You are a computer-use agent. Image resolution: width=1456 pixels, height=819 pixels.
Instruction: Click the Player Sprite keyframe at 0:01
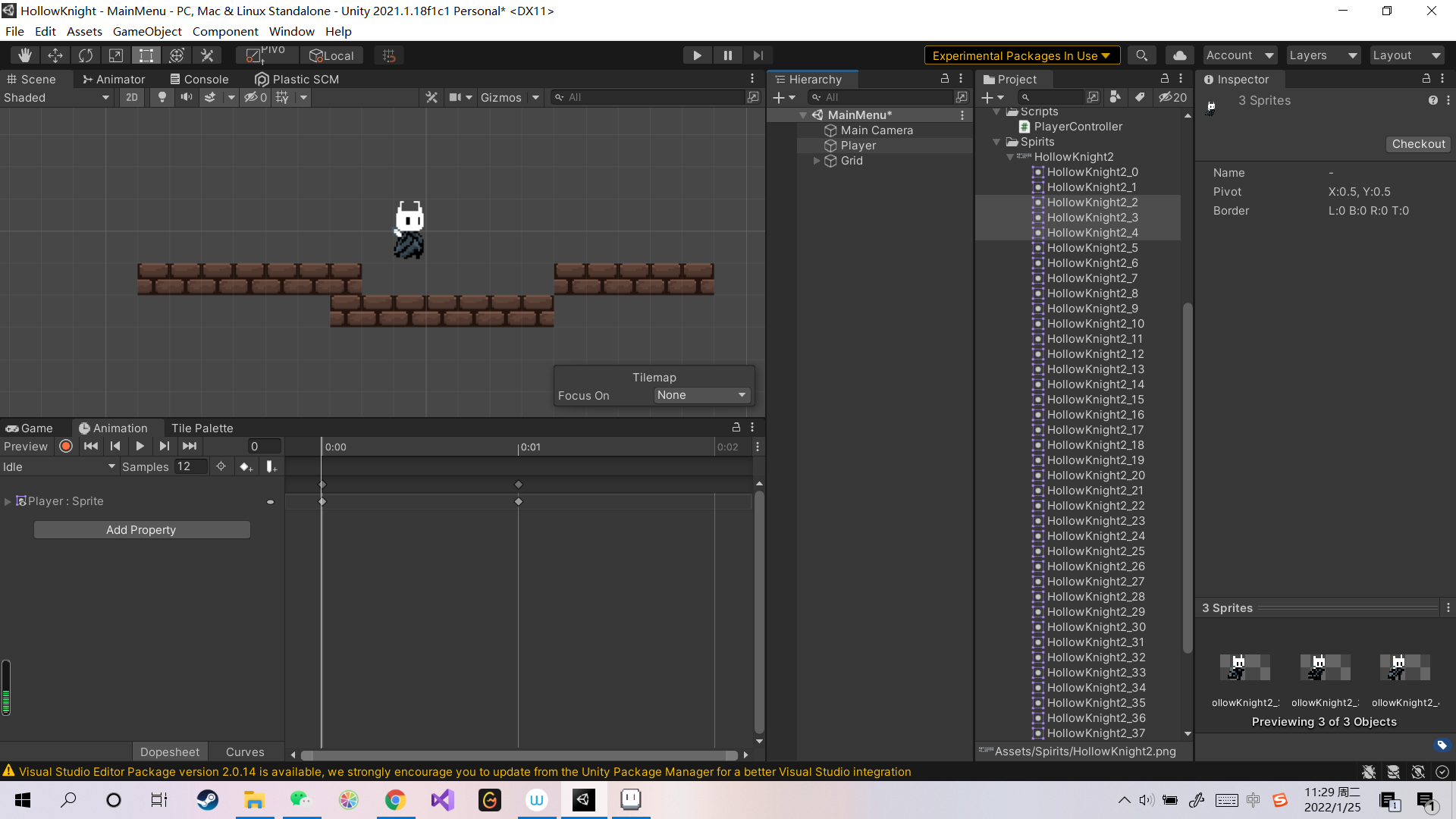click(x=519, y=501)
